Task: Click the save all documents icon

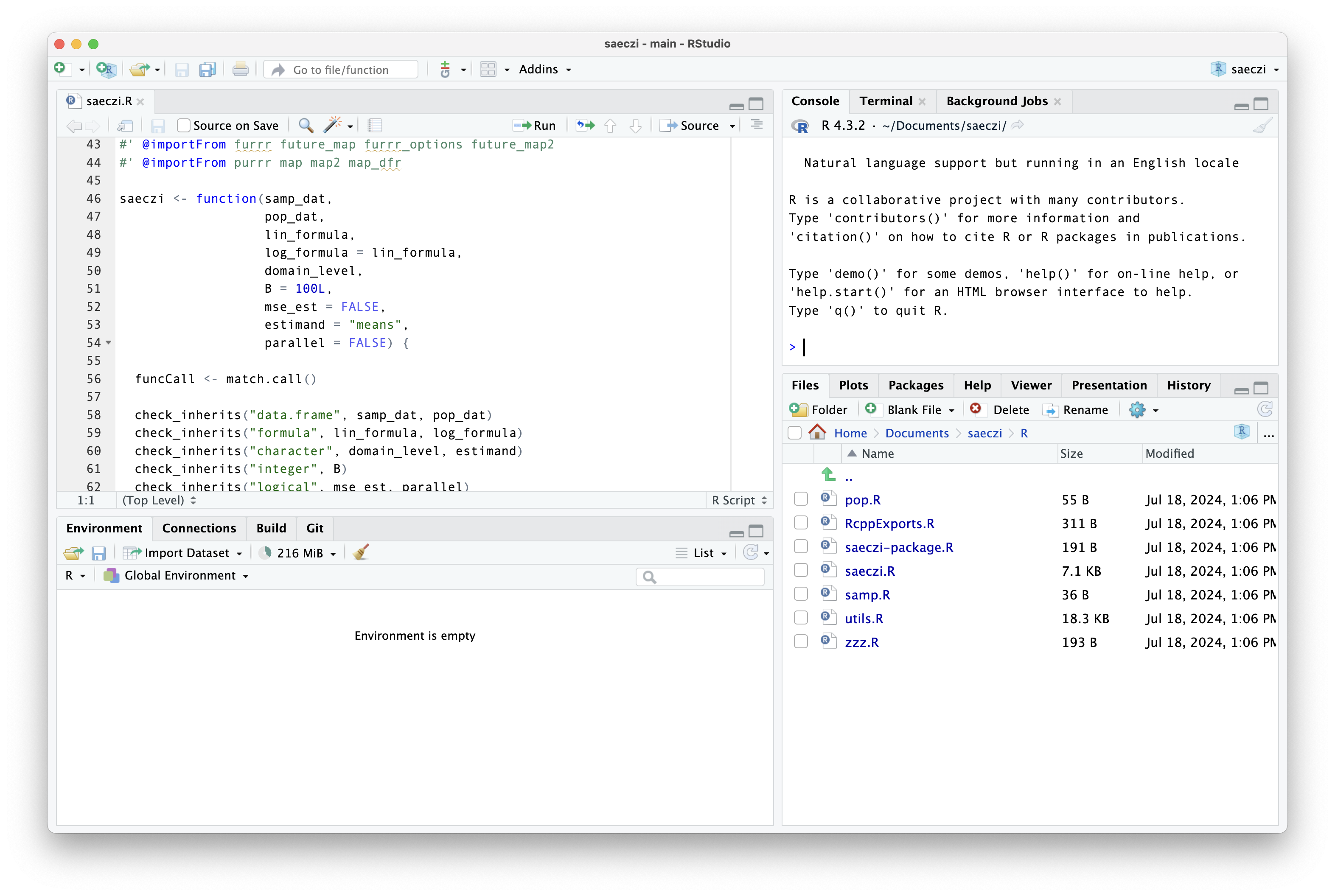Action: click(x=207, y=70)
